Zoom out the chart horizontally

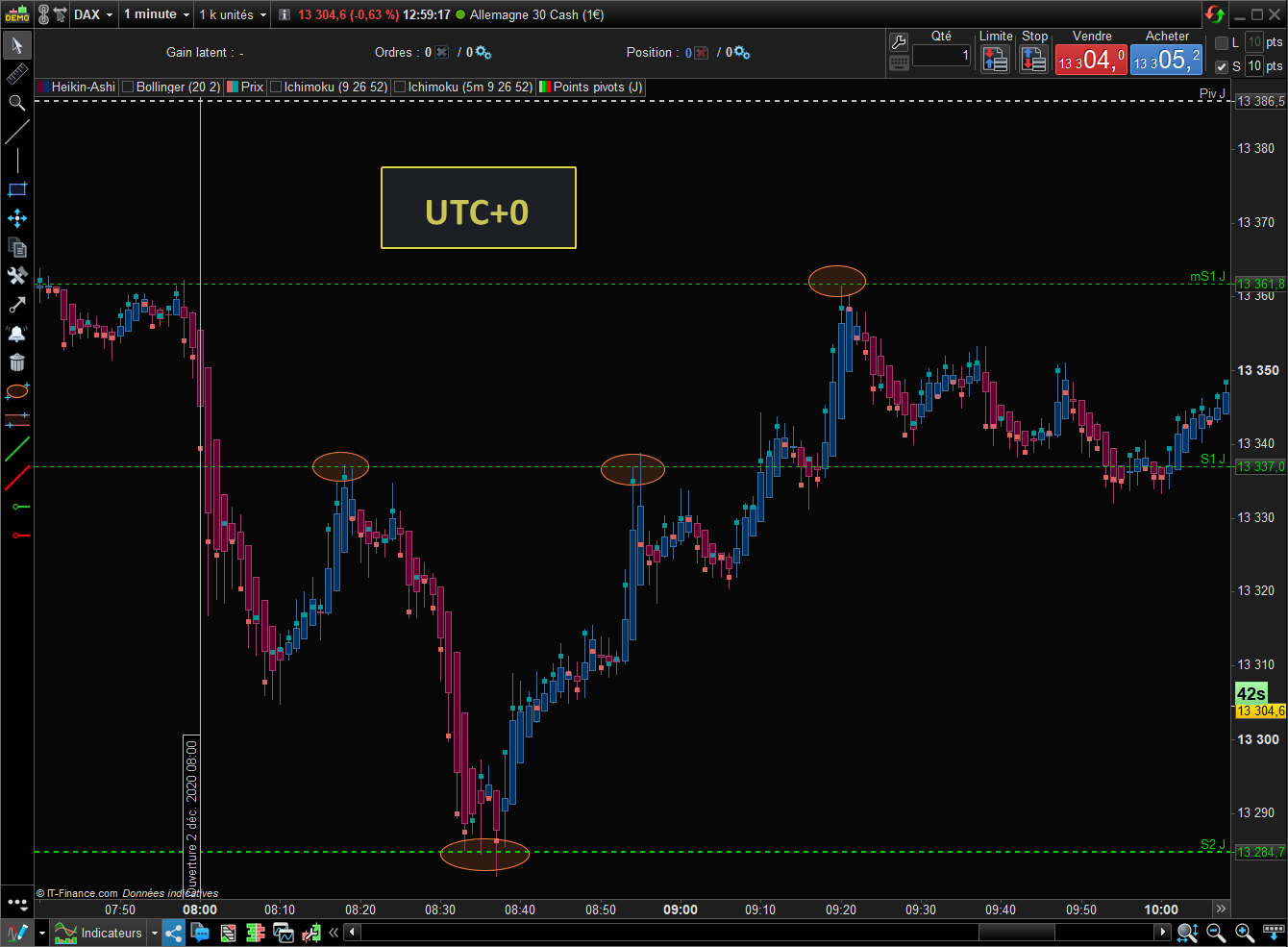tap(1216, 933)
